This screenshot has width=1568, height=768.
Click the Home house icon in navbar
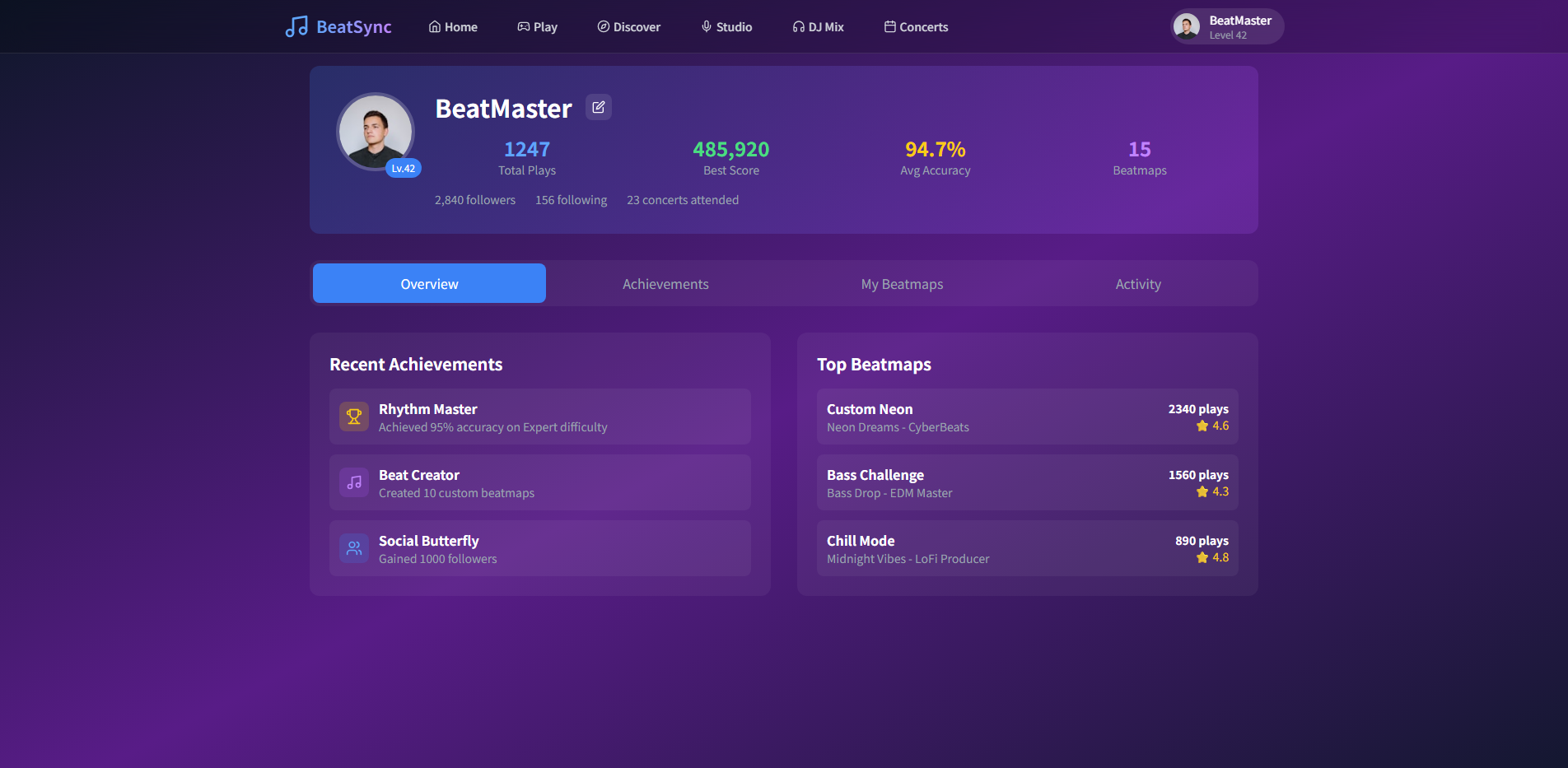tap(434, 26)
